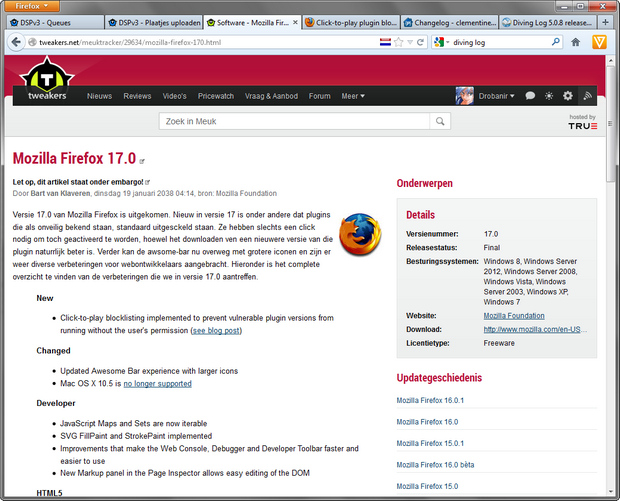The width and height of the screenshot is (620, 501).
Task: Open Mozilla Firefox 15.0.1 in update history
Action: tap(430, 443)
